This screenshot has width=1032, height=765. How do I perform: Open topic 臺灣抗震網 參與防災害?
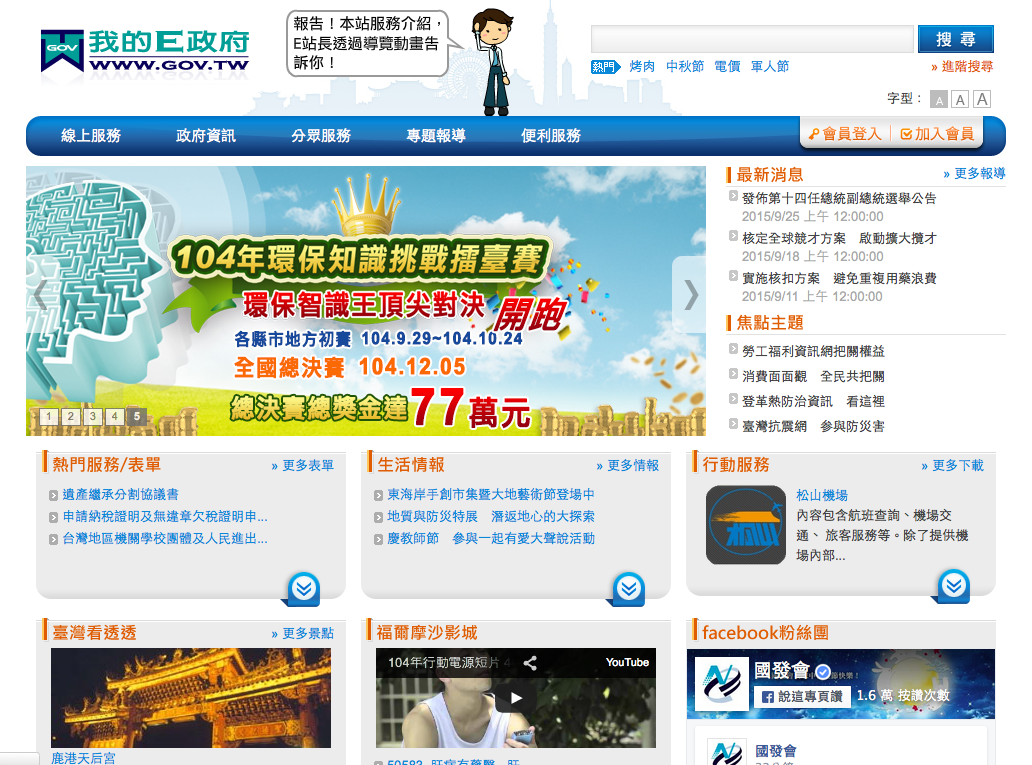(813, 427)
